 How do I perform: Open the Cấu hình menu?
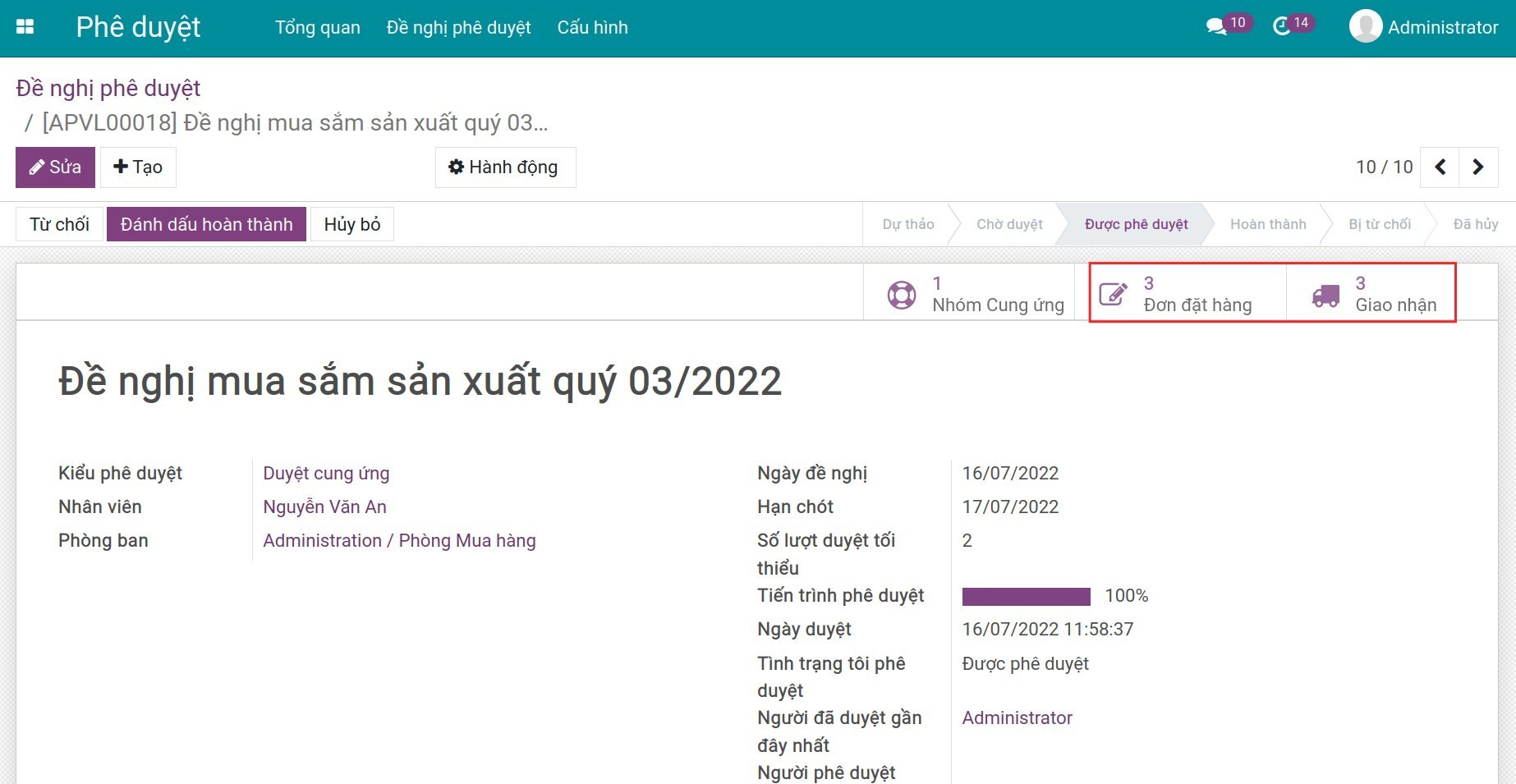click(x=592, y=27)
